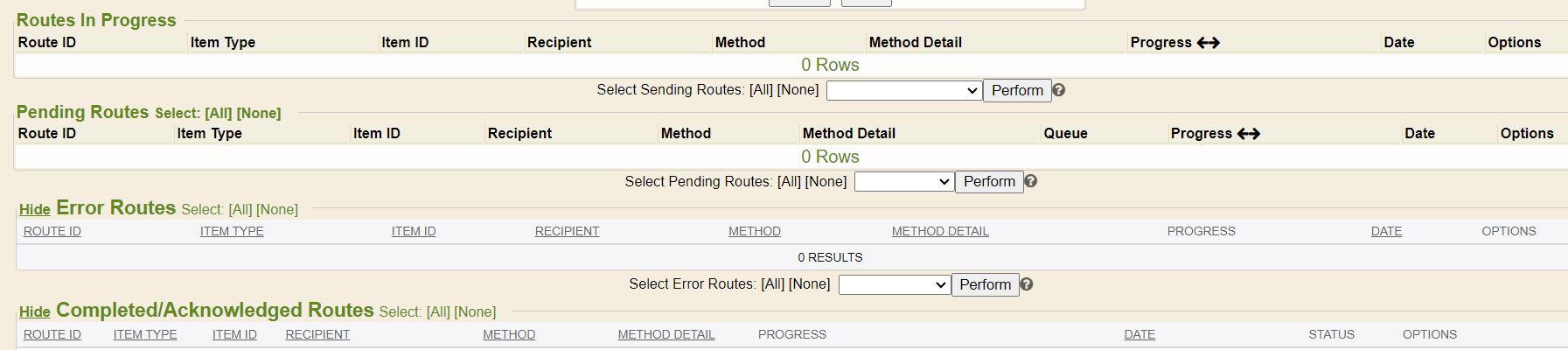Open the Sending Routes action dropdown
The width and height of the screenshot is (1568, 350).
click(903, 91)
